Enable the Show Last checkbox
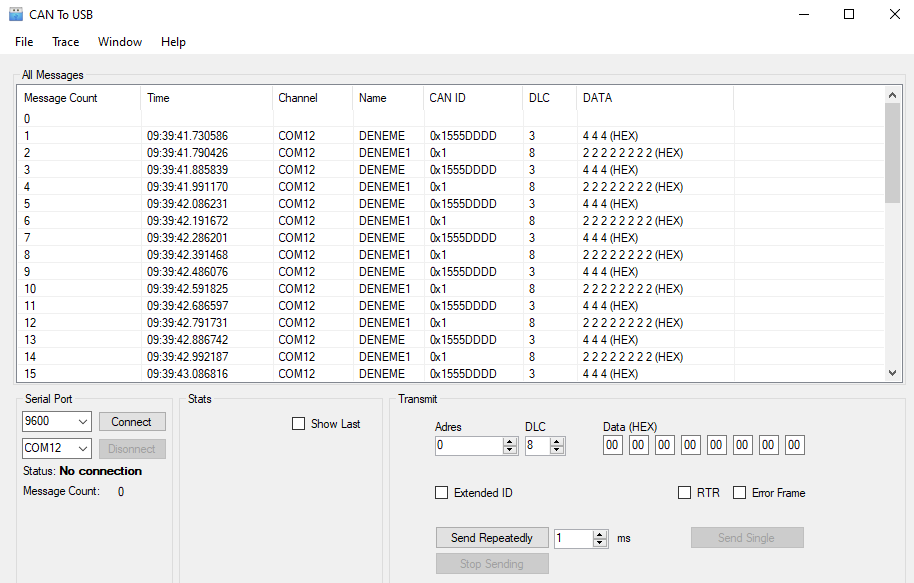 click(x=298, y=424)
